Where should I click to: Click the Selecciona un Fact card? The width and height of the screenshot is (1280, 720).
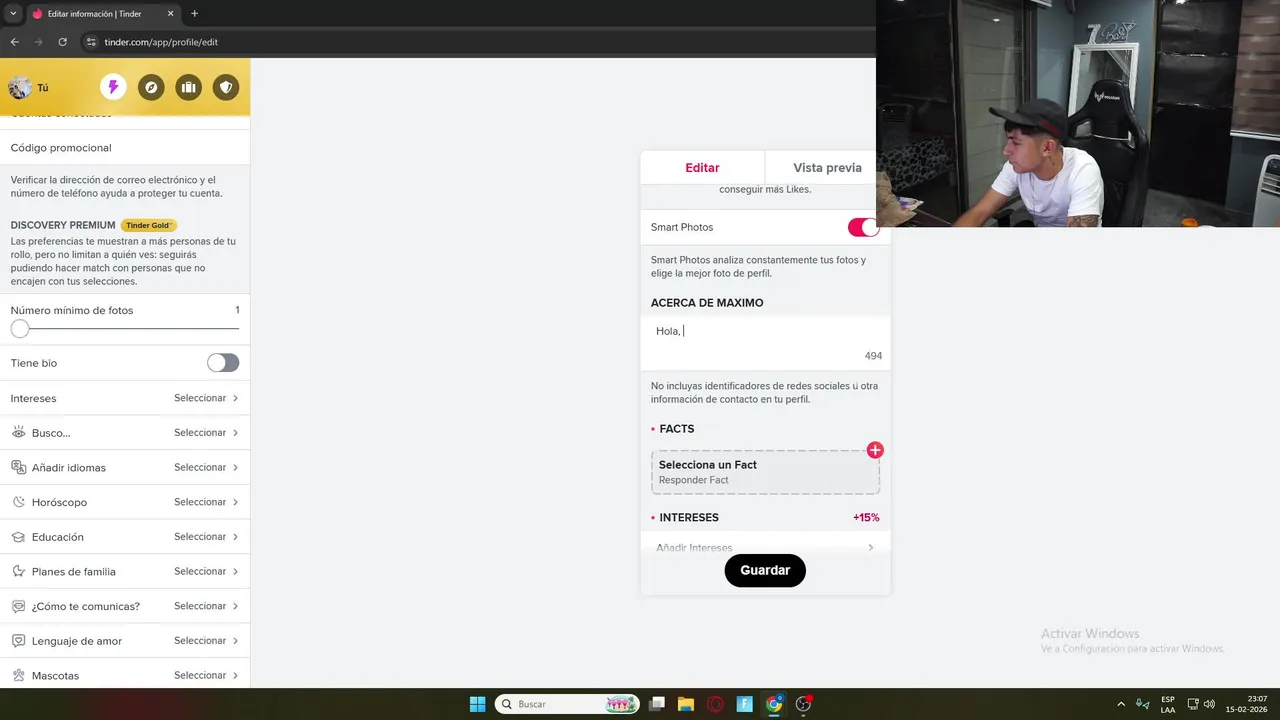point(765,472)
